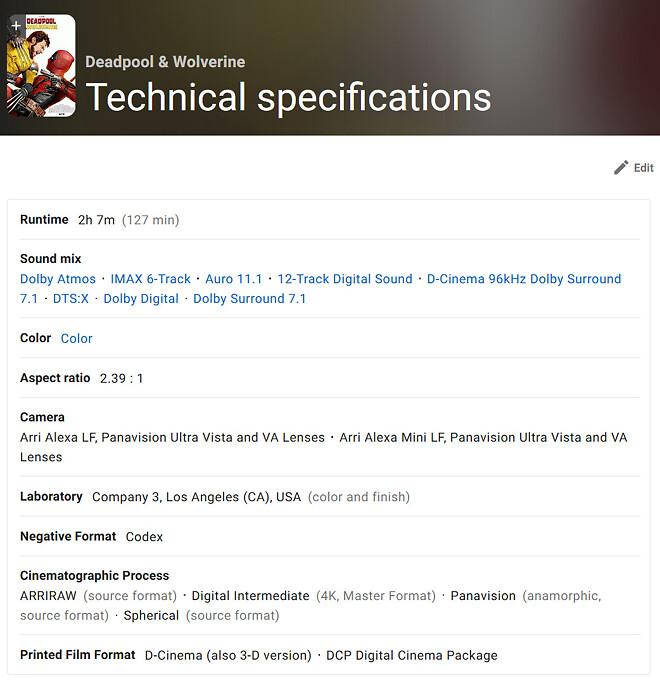
Task: Open the Dolby Surround 7.1 link
Action: pyautogui.click(x=250, y=299)
